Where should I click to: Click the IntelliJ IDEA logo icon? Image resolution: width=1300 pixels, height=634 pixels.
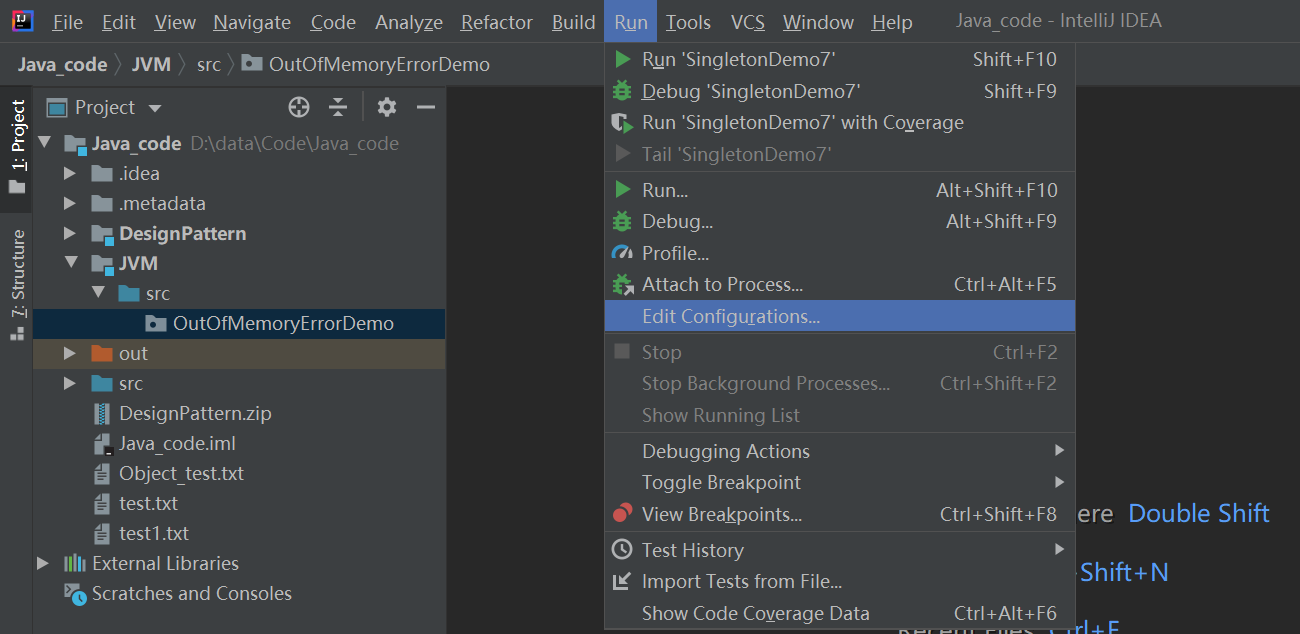click(x=22, y=21)
